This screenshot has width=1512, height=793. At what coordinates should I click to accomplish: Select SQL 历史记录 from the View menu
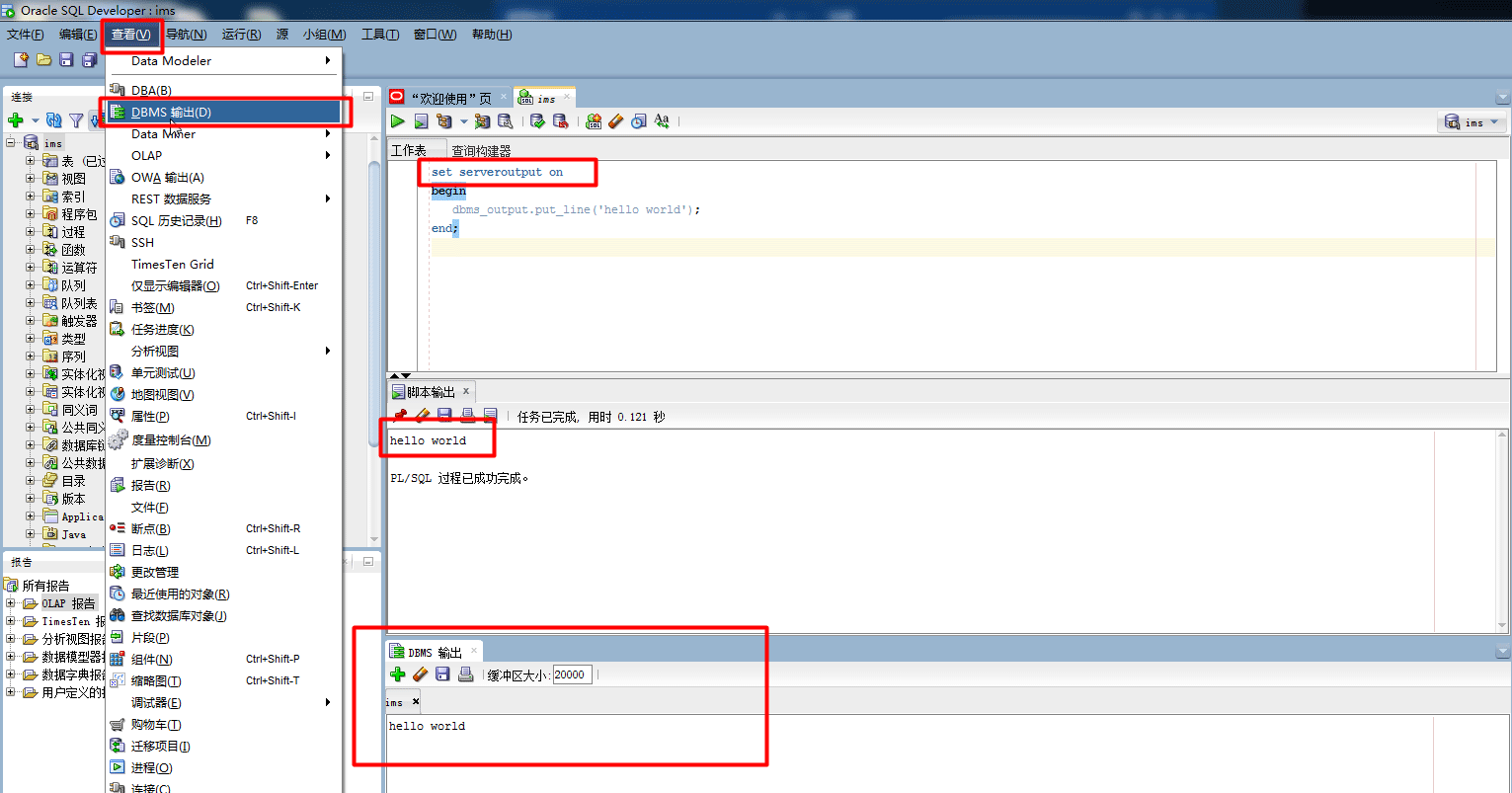coord(176,221)
